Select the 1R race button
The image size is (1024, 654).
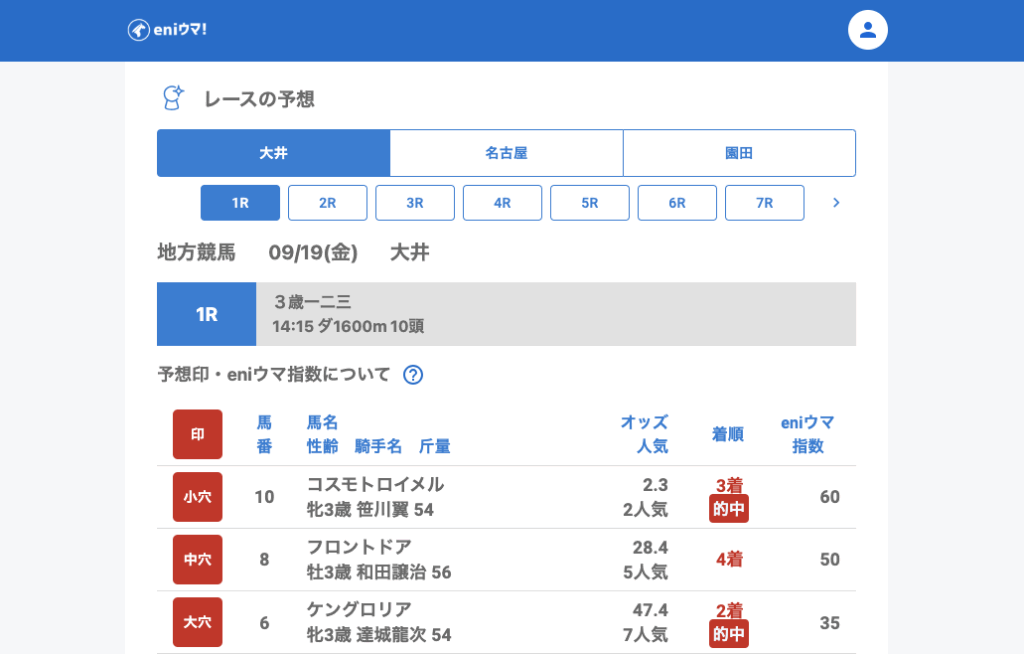(240, 203)
